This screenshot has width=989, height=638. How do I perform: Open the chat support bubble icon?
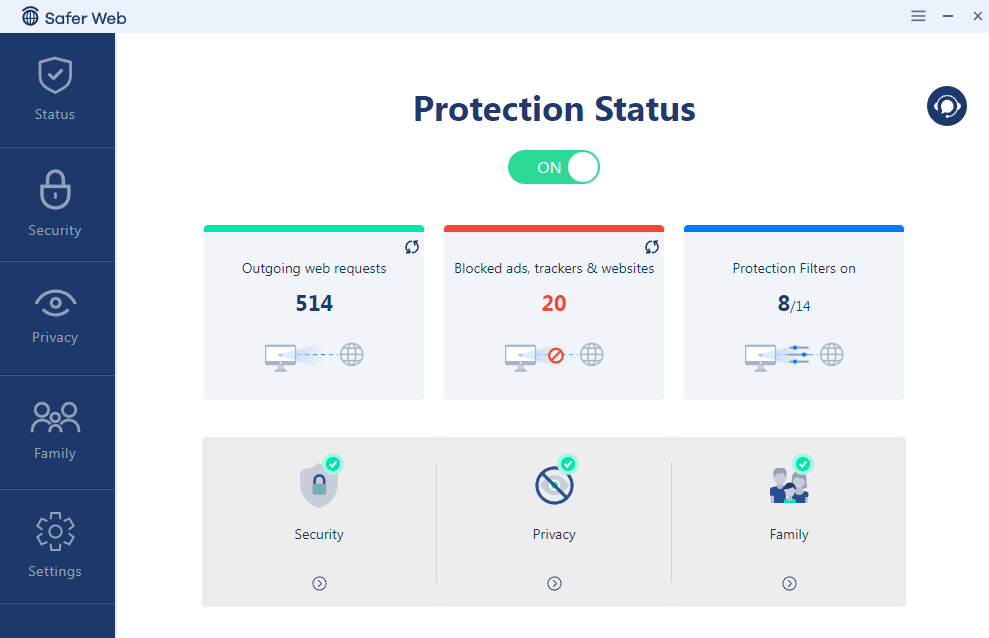[946, 106]
